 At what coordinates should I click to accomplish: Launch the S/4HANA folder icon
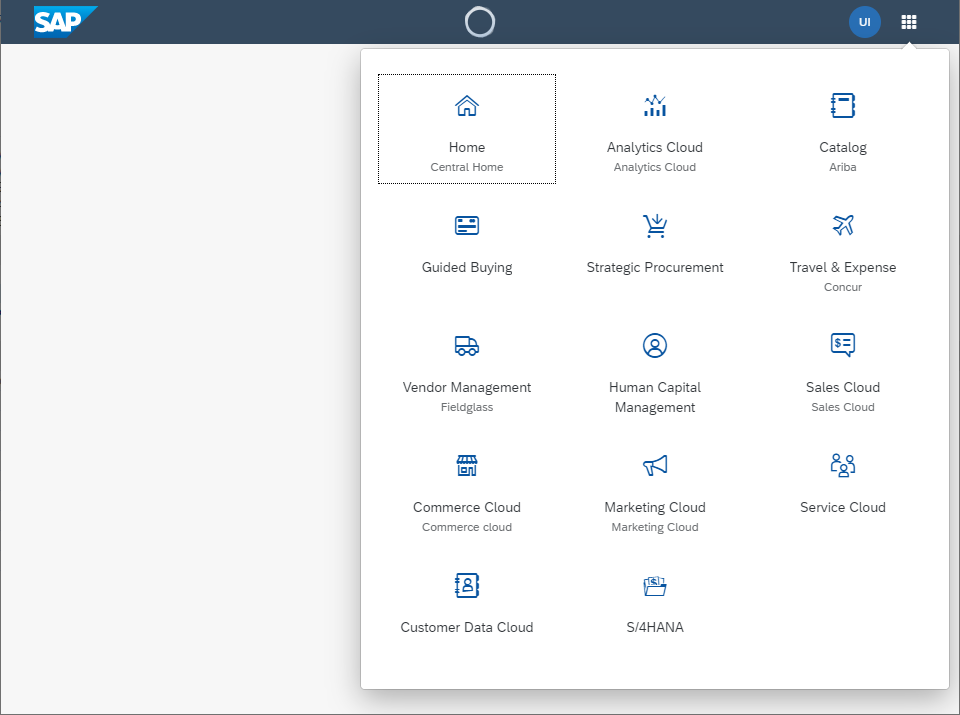[x=655, y=586]
